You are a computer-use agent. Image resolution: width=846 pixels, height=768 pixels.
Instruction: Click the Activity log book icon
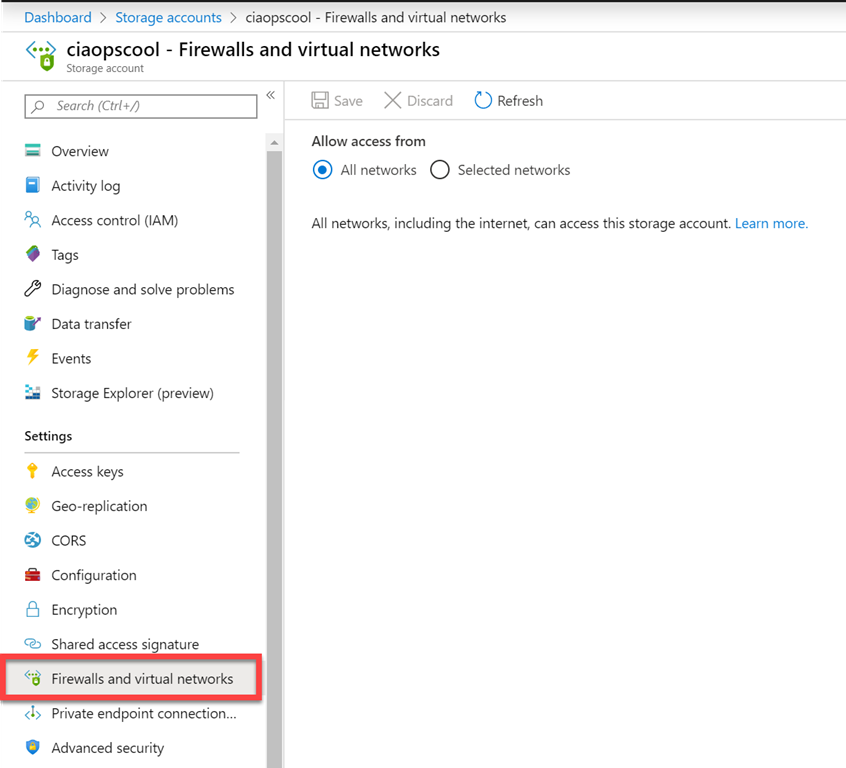pos(33,186)
